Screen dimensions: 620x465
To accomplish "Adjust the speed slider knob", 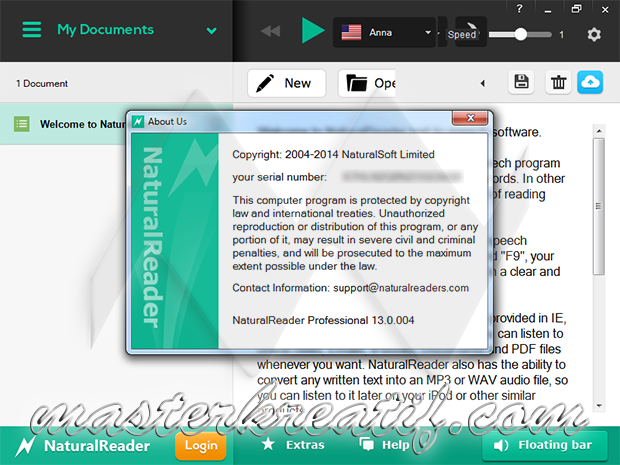I will (521, 34).
